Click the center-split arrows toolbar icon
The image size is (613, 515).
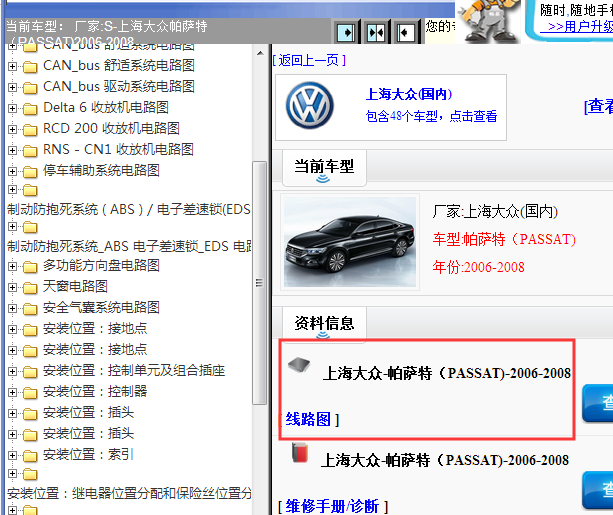[x=376, y=32]
